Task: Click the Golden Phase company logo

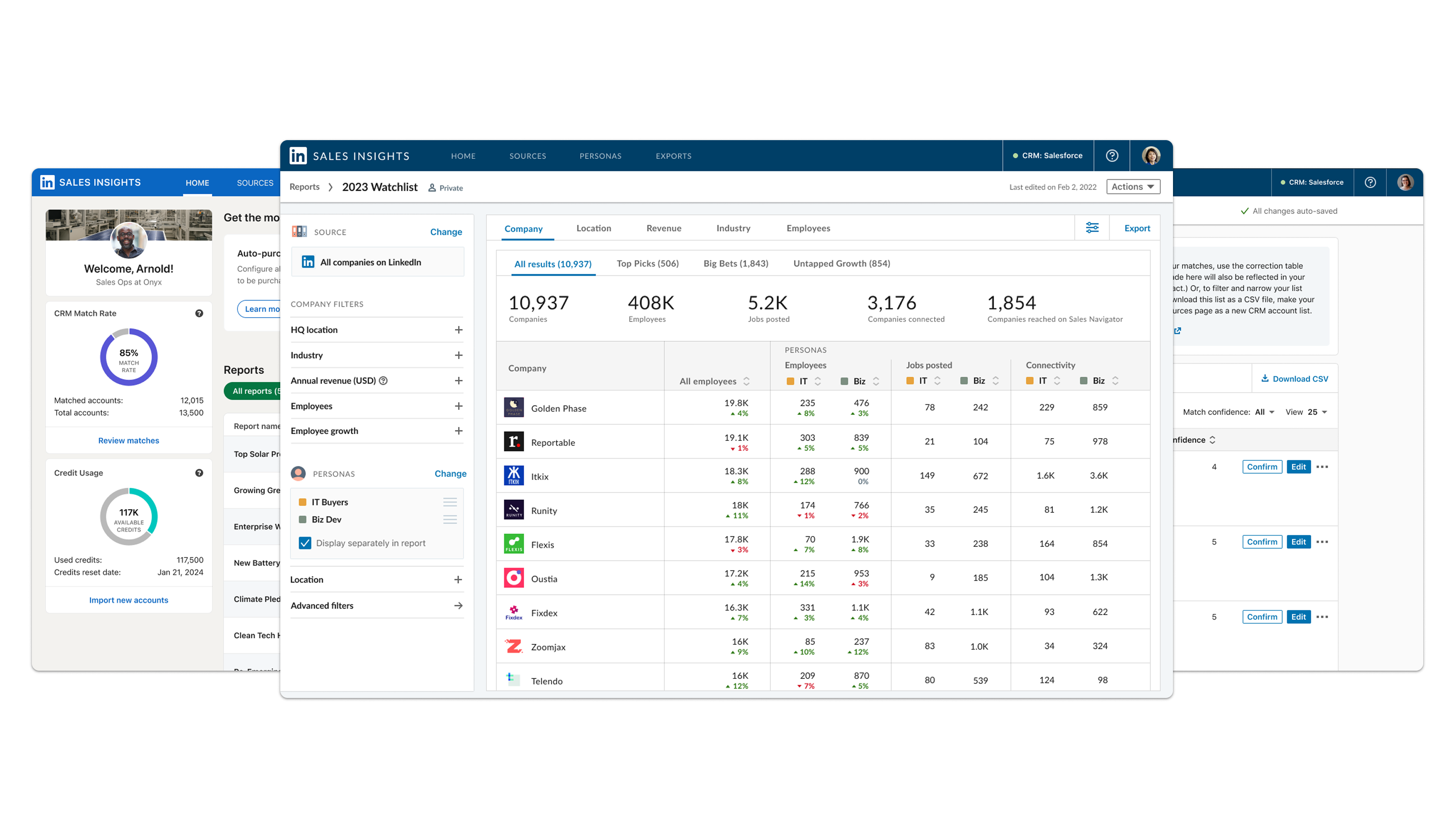Action: (x=514, y=408)
